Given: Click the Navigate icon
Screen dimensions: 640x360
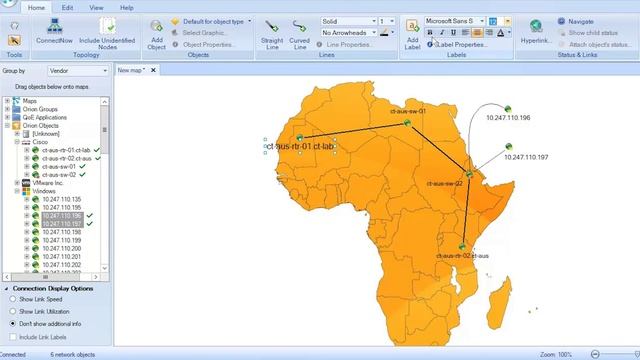Looking at the screenshot, I should click(x=562, y=21).
